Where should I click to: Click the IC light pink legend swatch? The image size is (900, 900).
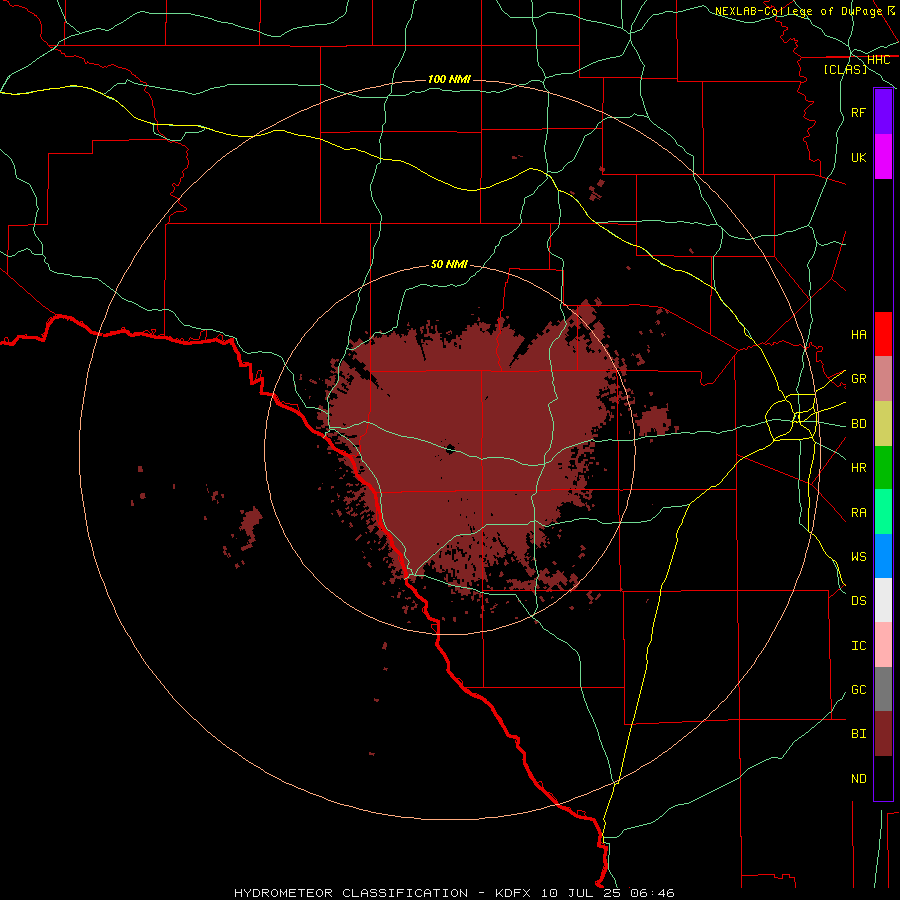(883, 645)
